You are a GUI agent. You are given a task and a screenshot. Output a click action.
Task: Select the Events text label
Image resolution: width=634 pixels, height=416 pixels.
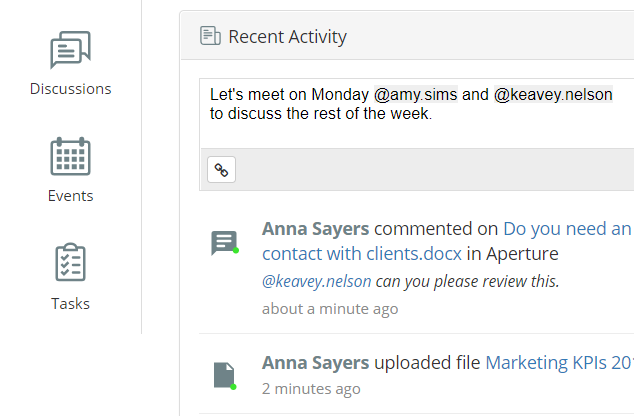[x=70, y=196]
